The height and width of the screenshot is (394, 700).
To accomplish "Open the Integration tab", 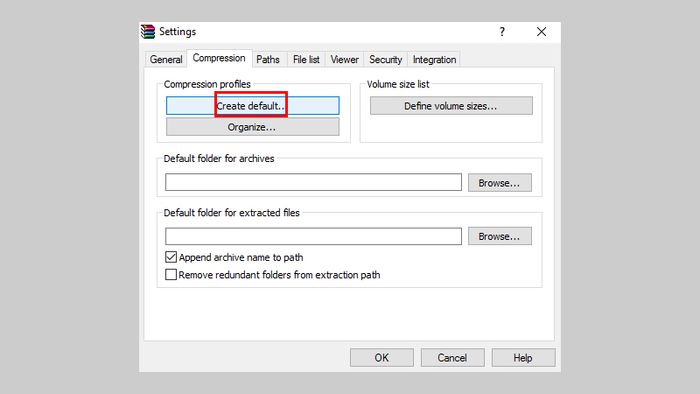I will coord(434,59).
